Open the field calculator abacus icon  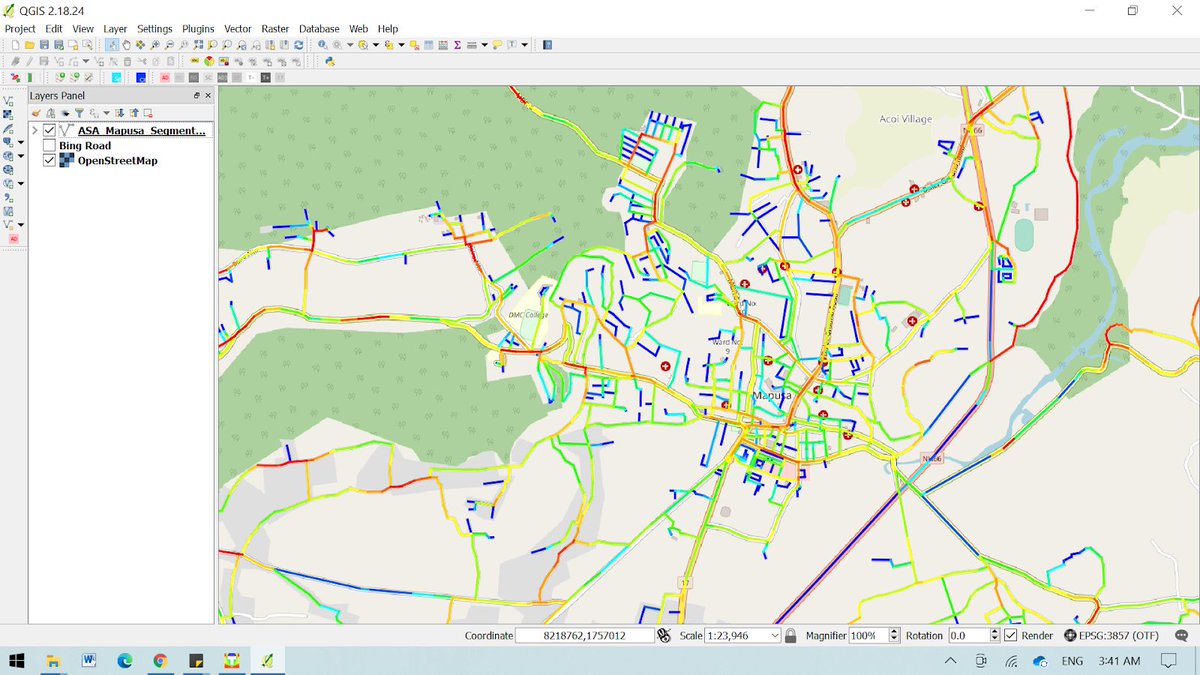pos(442,45)
